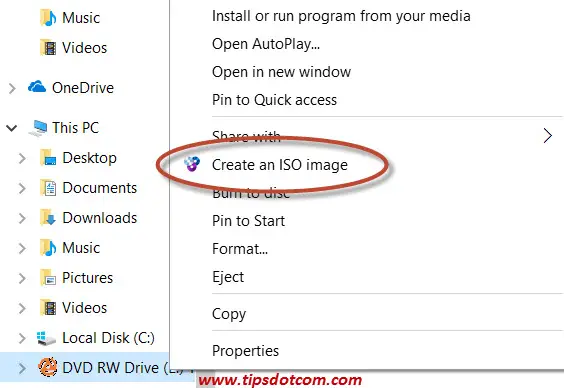Choose Create an ISO image
Viewport: 564px width, 388px height.
[x=280, y=165]
